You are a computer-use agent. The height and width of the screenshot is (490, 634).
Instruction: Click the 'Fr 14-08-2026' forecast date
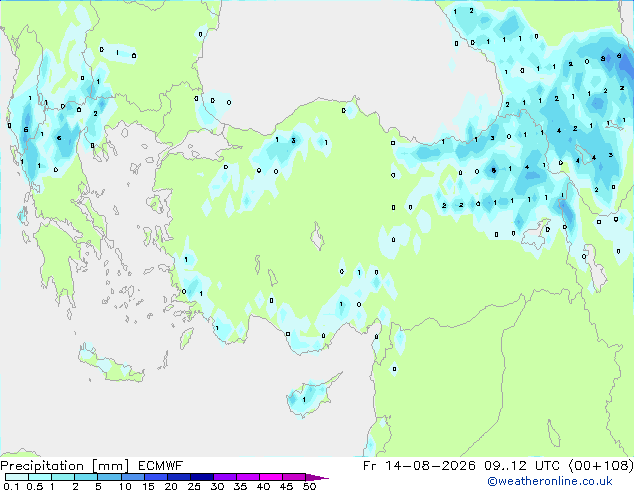click(x=419, y=466)
